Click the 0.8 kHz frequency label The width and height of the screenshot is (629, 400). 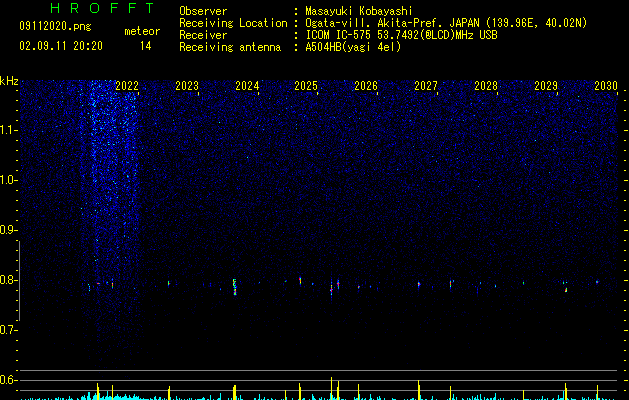(x=9, y=280)
